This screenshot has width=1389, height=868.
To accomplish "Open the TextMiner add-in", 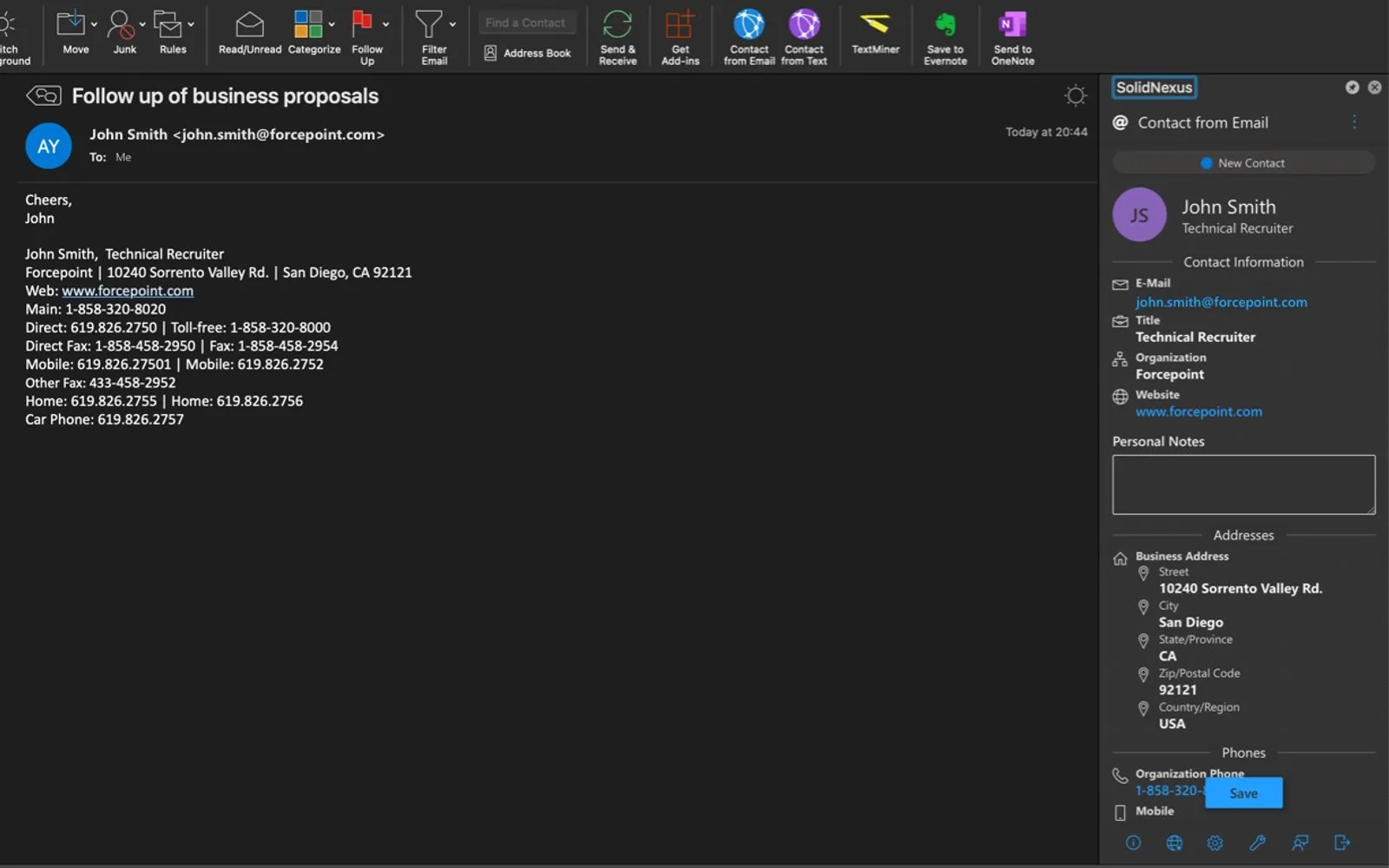I will pos(875,32).
